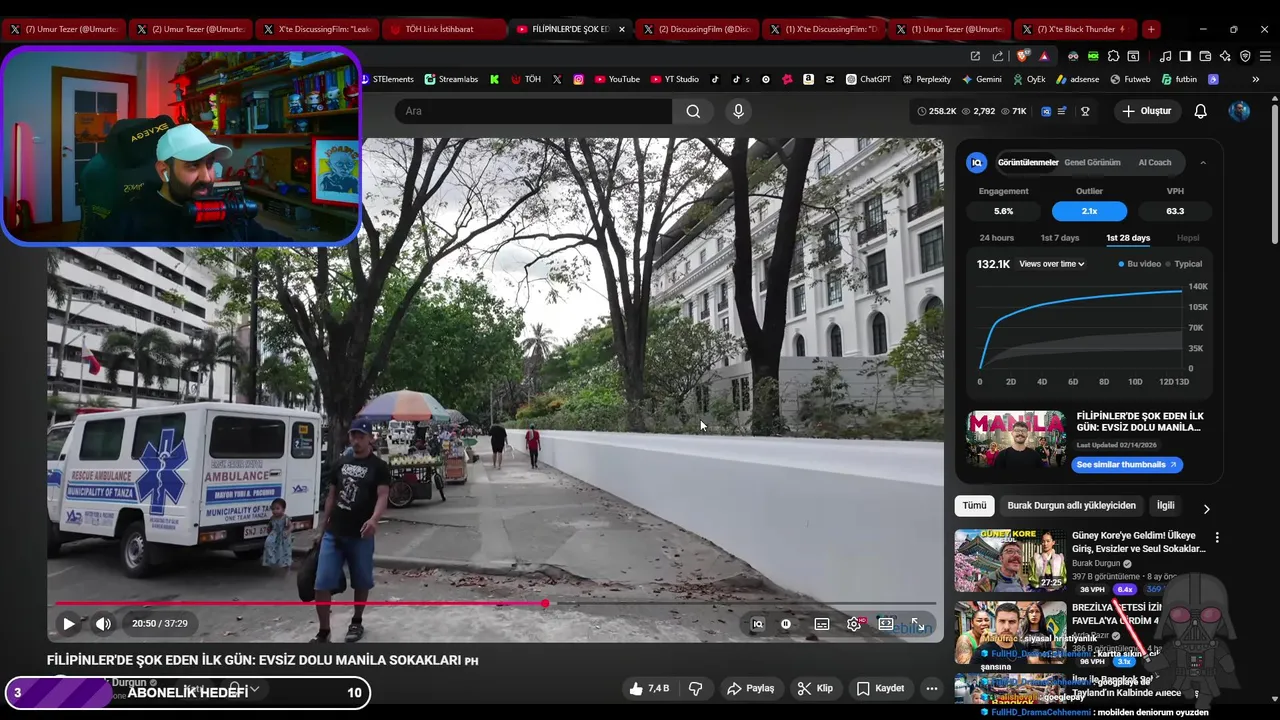The image size is (1280, 720).
Task: Open the YT Studio bookmark
Action: coord(675,79)
